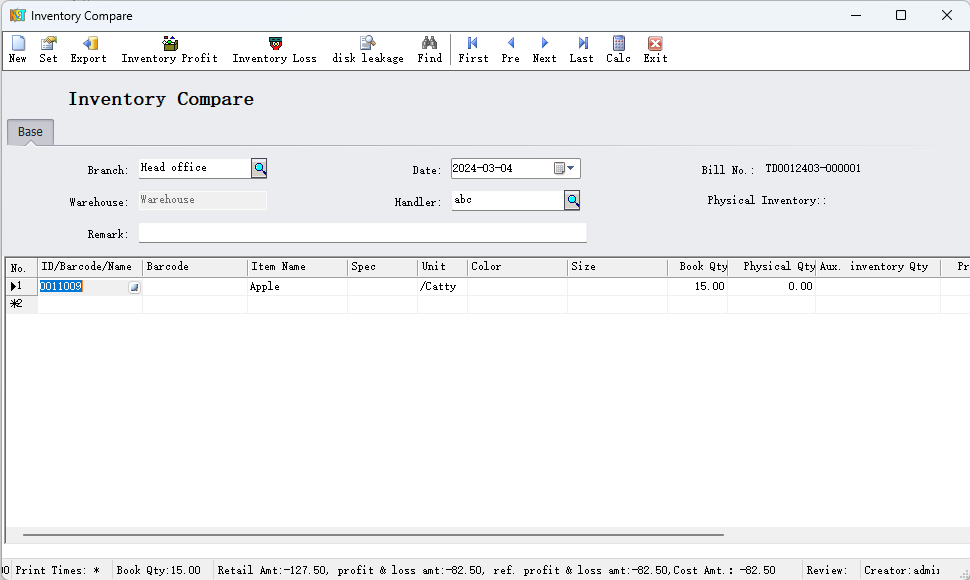Click into the Remark text field
This screenshot has width=970, height=580.
click(362, 233)
